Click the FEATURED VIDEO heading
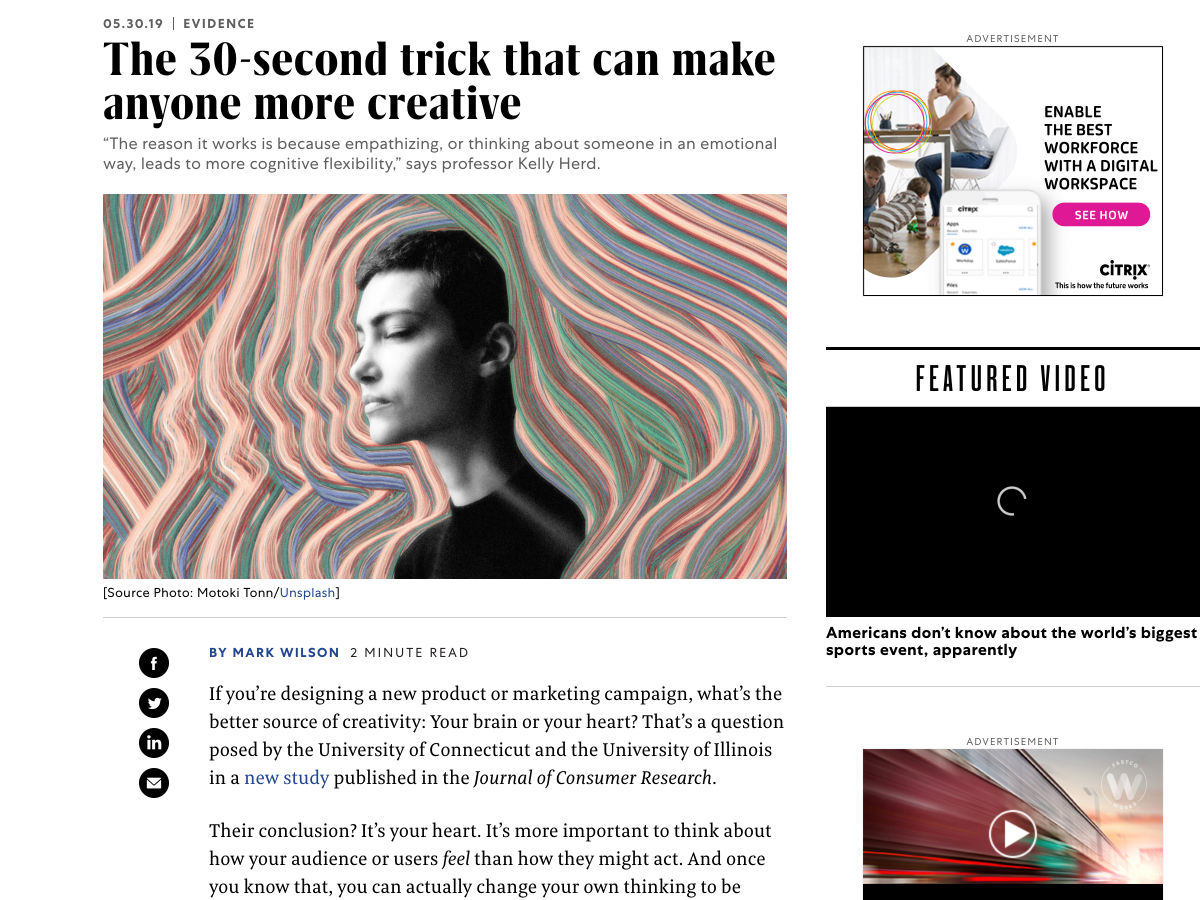1200x900 pixels. click(1012, 379)
